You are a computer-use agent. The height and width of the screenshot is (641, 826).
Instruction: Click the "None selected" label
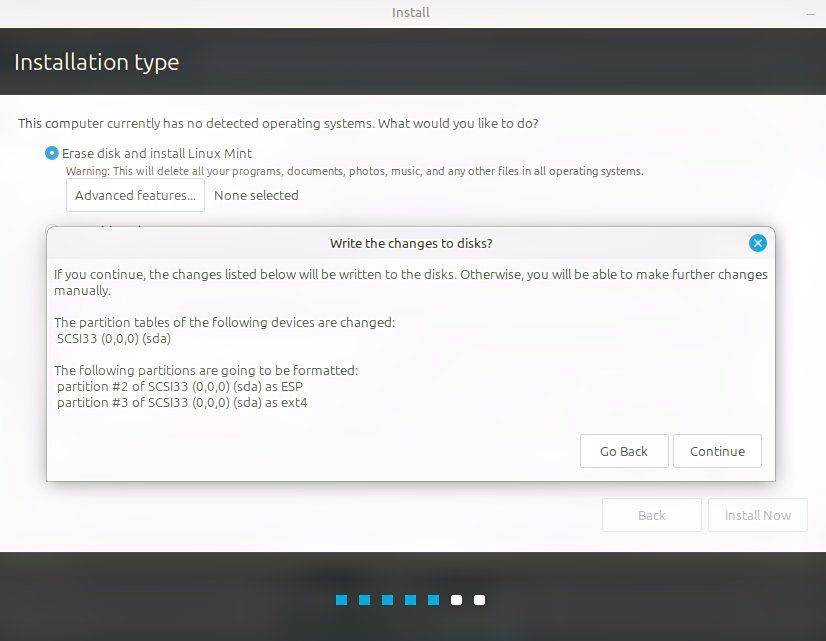(256, 195)
